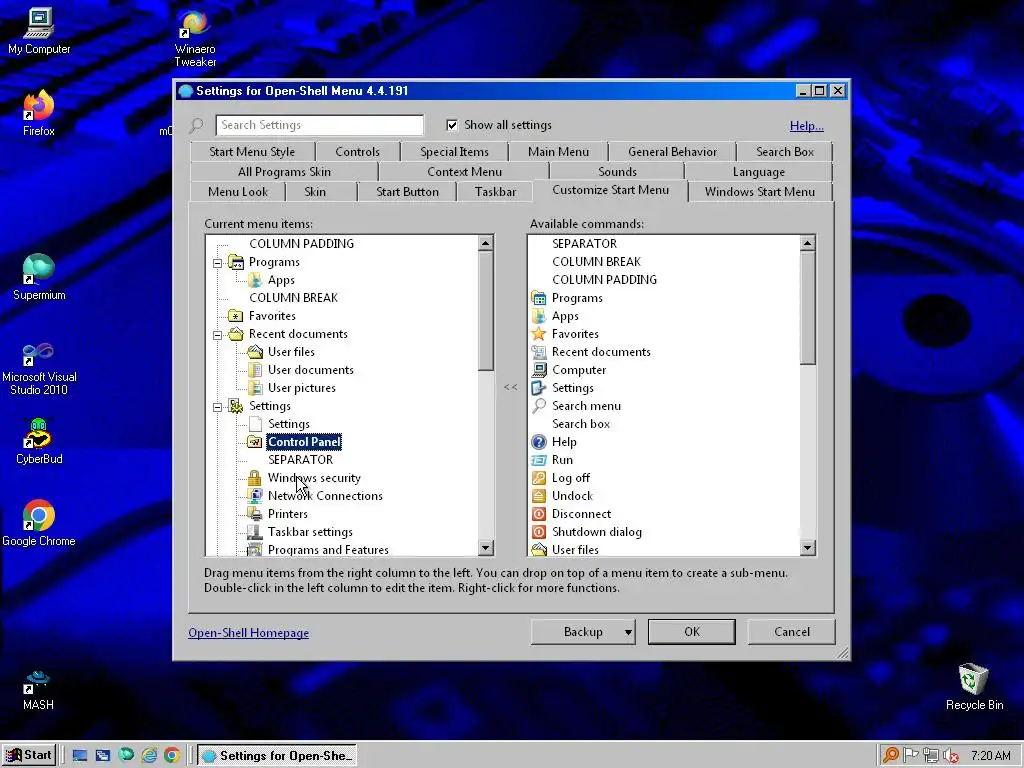Click the Windows security padlock icon
1024x768 pixels.
(x=255, y=478)
